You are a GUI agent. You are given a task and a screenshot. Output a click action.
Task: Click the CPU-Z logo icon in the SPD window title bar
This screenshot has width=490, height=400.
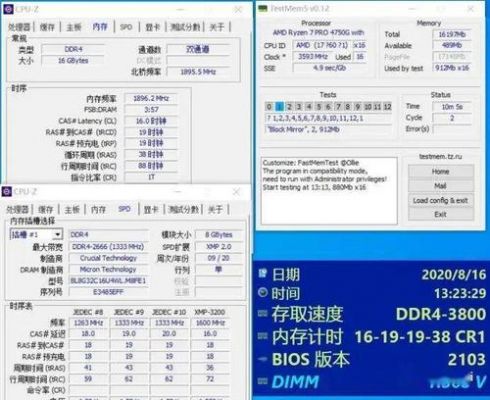click(7, 191)
